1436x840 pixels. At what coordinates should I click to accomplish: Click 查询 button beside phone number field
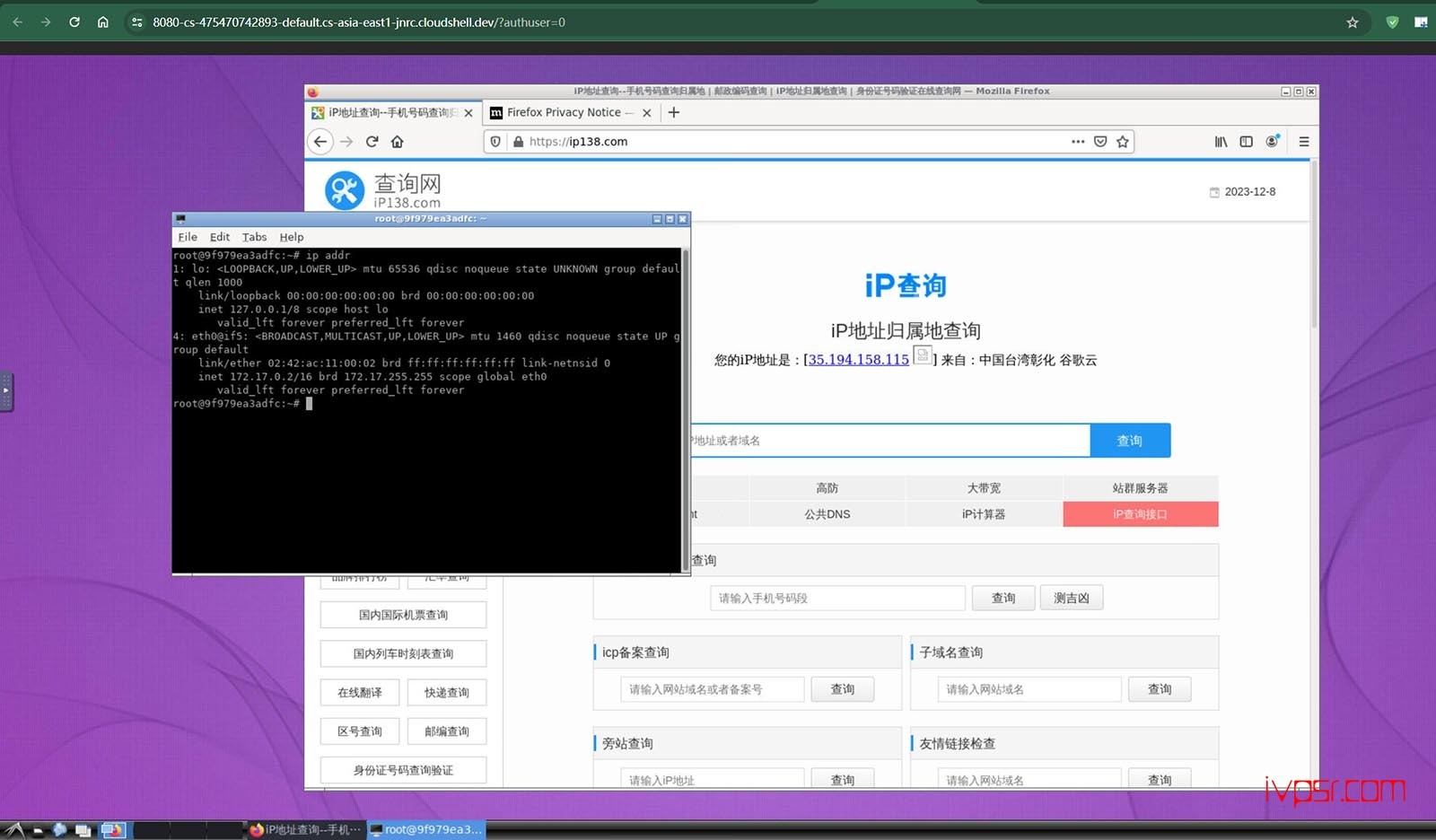tap(1003, 599)
